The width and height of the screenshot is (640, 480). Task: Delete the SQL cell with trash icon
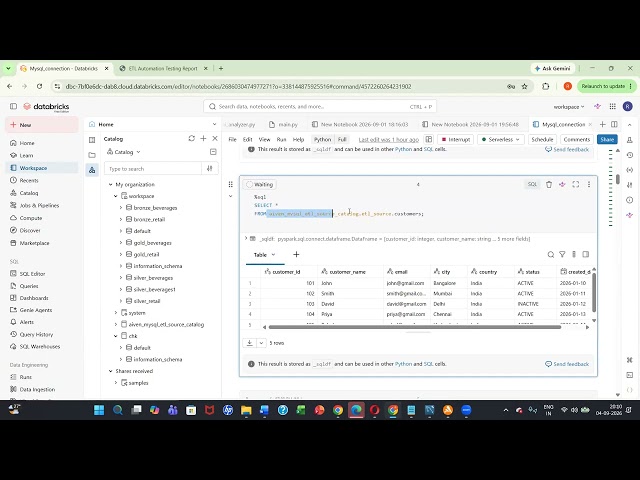[x=549, y=184]
